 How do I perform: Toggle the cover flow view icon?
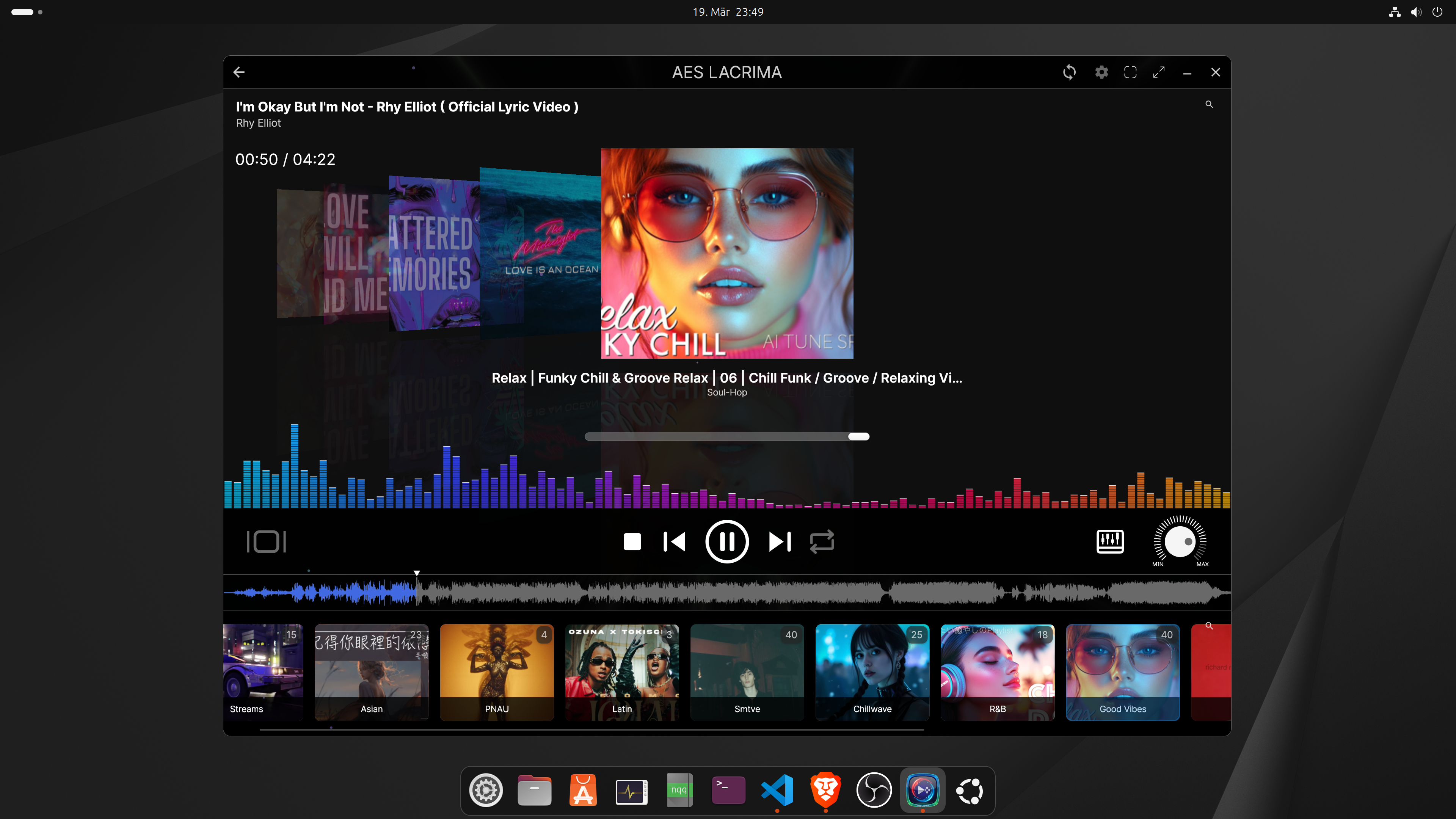click(266, 541)
